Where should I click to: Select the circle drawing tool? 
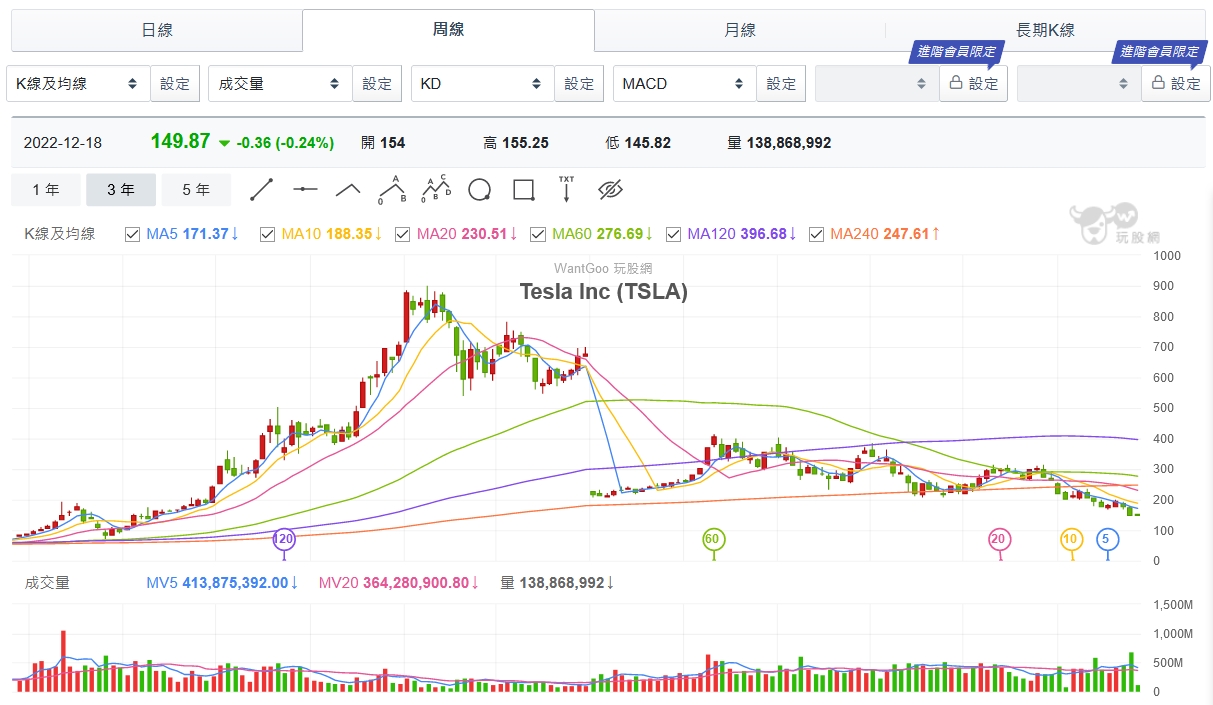[x=479, y=189]
